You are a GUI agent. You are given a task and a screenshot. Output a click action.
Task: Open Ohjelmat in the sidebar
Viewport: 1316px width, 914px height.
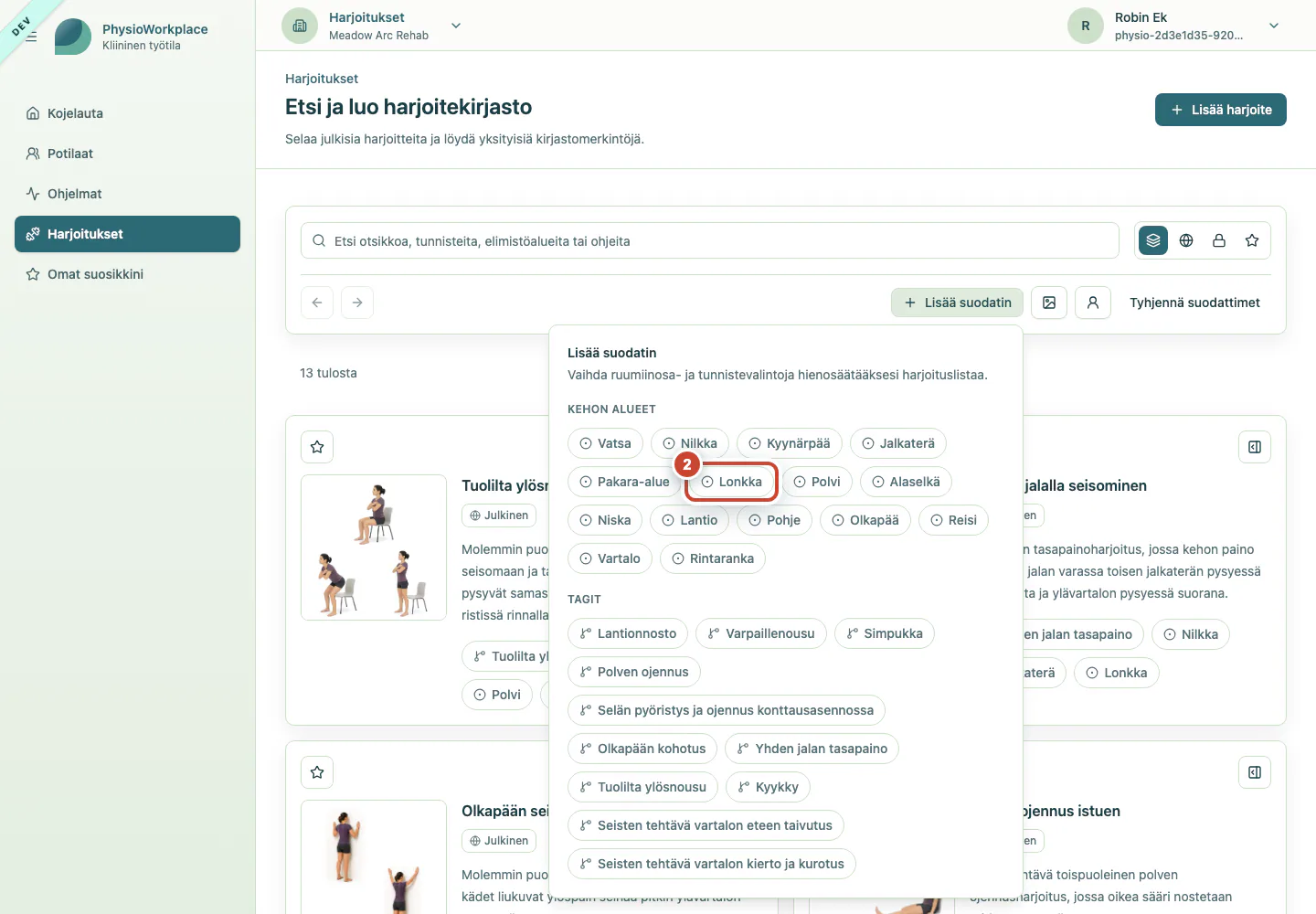click(127, 194)
